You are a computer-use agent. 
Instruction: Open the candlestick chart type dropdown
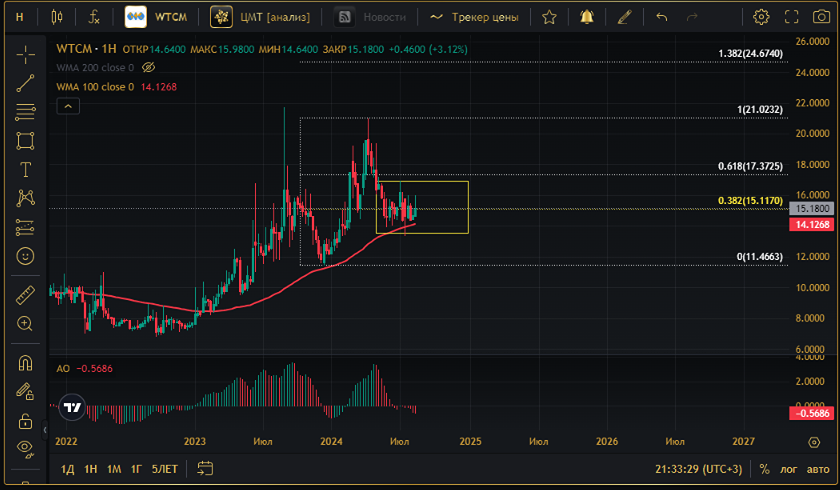coord(57,17)
